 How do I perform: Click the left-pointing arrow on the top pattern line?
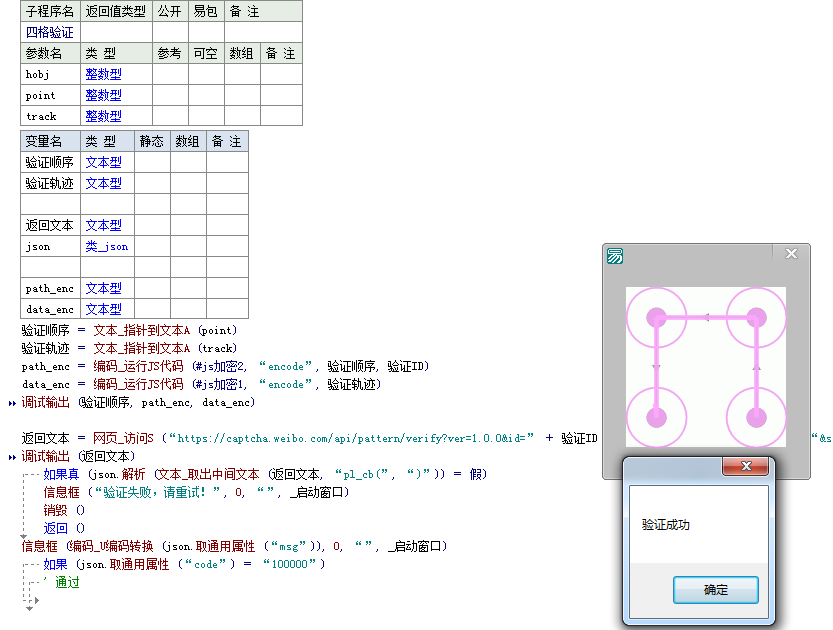[x=706, y=318]
